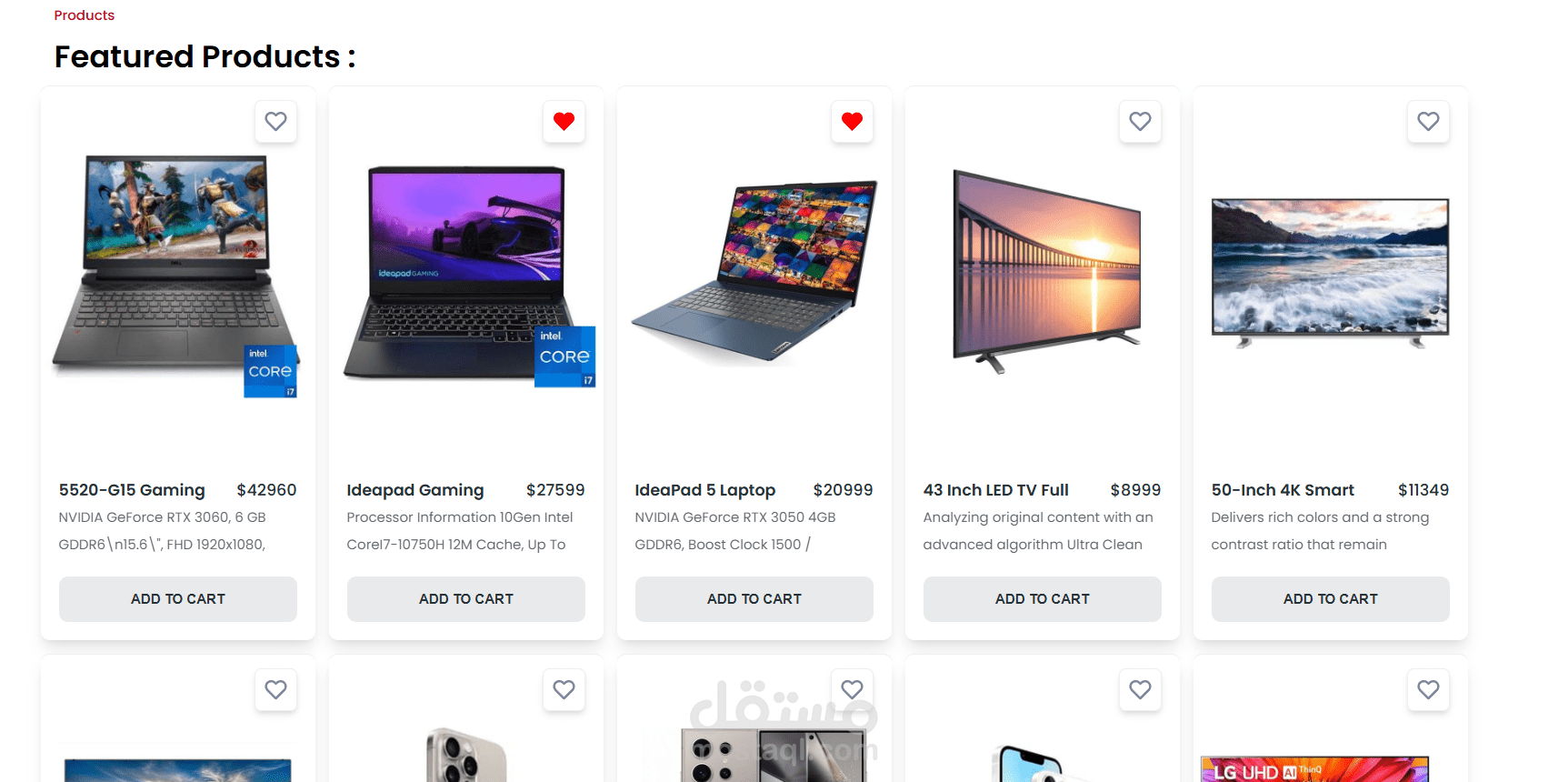Image resolution: width=1568 pixels, height=782 pixels.
Task: Open the 43 Inch LED TV product image
Action: point(1046,271)
